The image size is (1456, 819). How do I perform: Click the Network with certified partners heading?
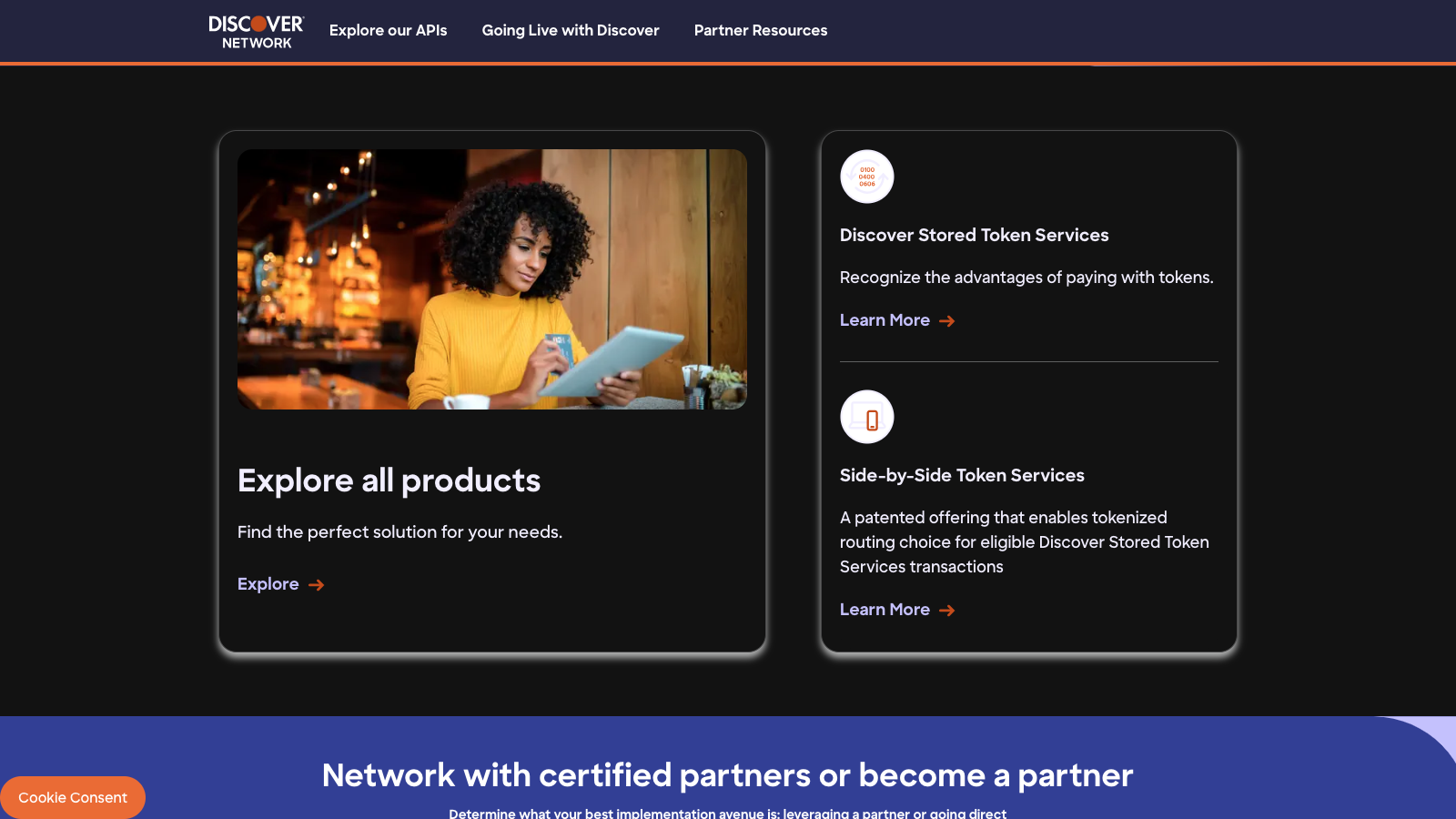[727, 775]
